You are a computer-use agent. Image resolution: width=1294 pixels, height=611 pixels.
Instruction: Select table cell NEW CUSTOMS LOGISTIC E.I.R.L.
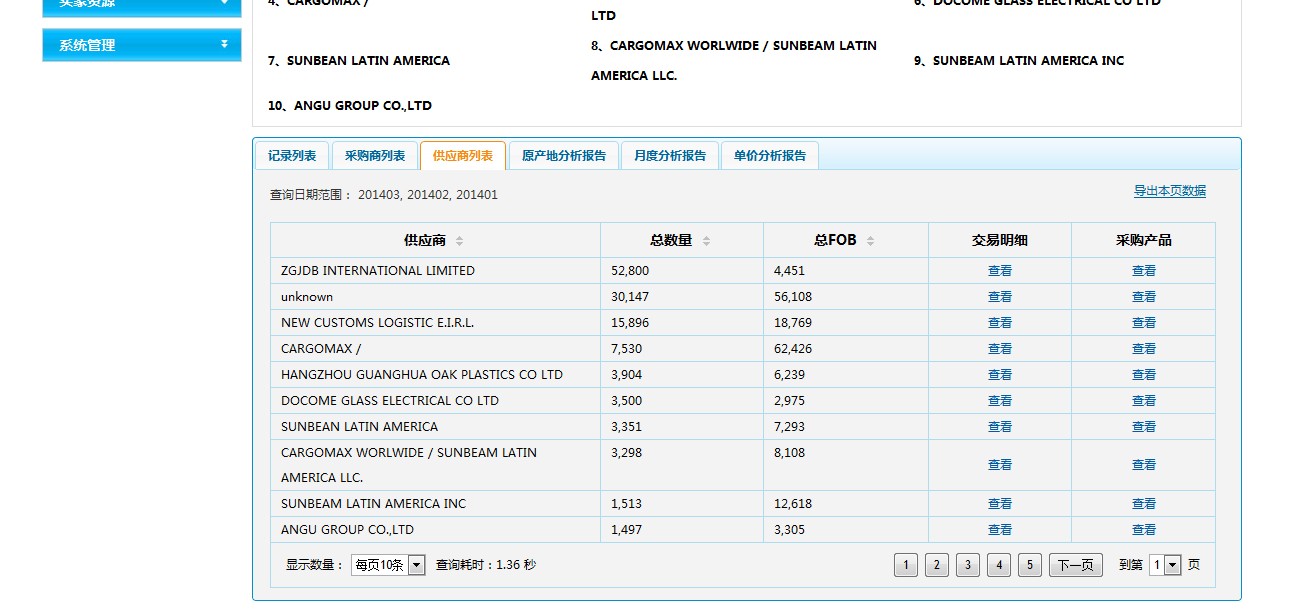coord(435,323)
